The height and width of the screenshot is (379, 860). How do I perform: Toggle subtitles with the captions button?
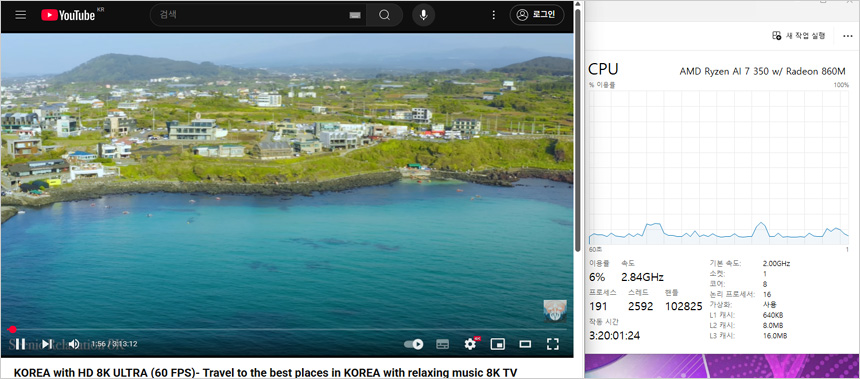tap(443, 344)
